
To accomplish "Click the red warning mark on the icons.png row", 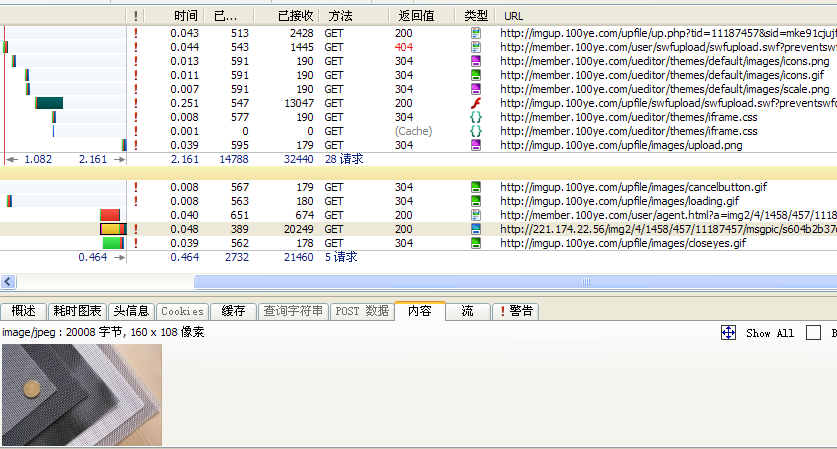I will coord(136,61).
